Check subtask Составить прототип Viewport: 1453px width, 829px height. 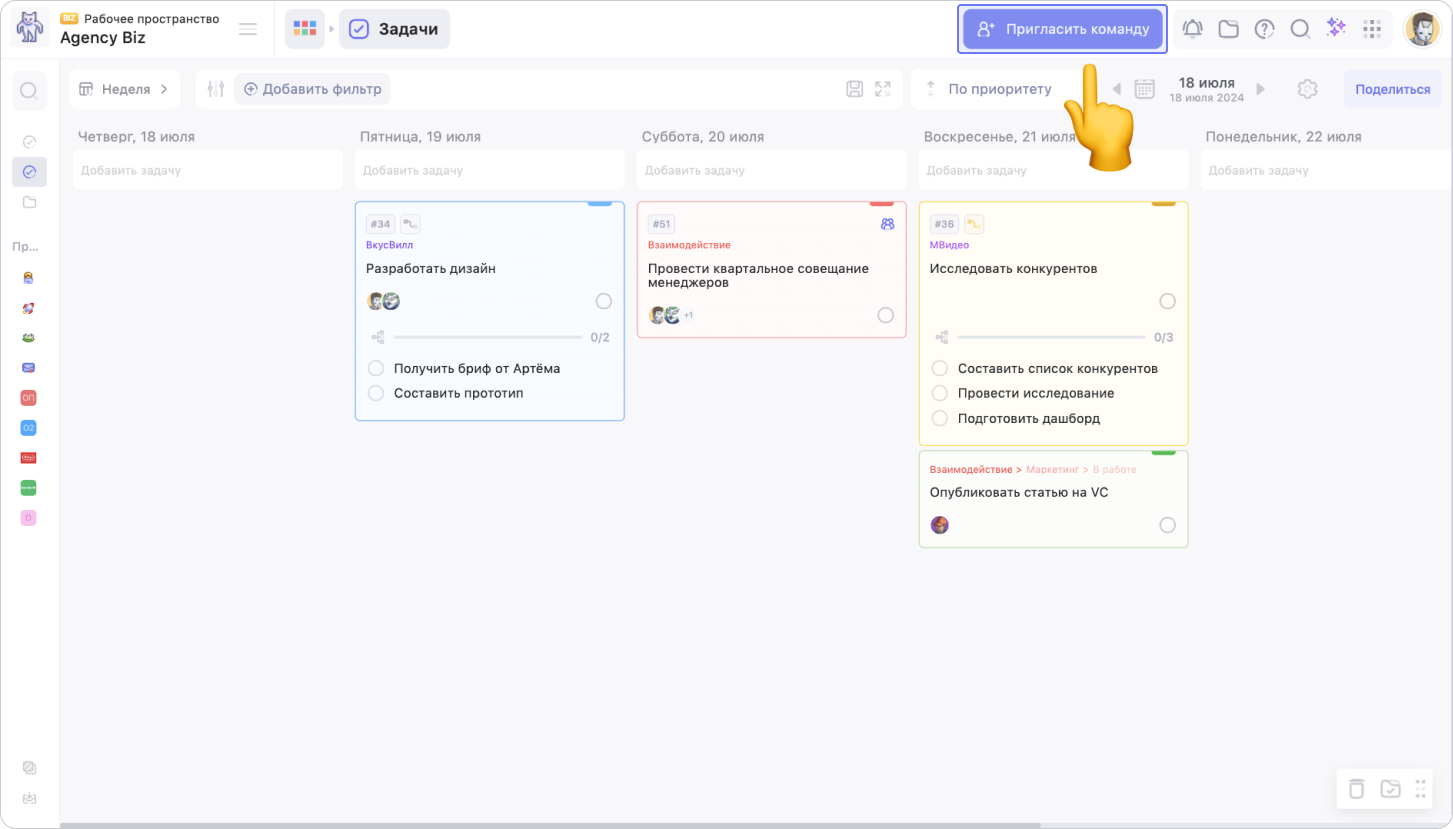click(x=376, y=393)
